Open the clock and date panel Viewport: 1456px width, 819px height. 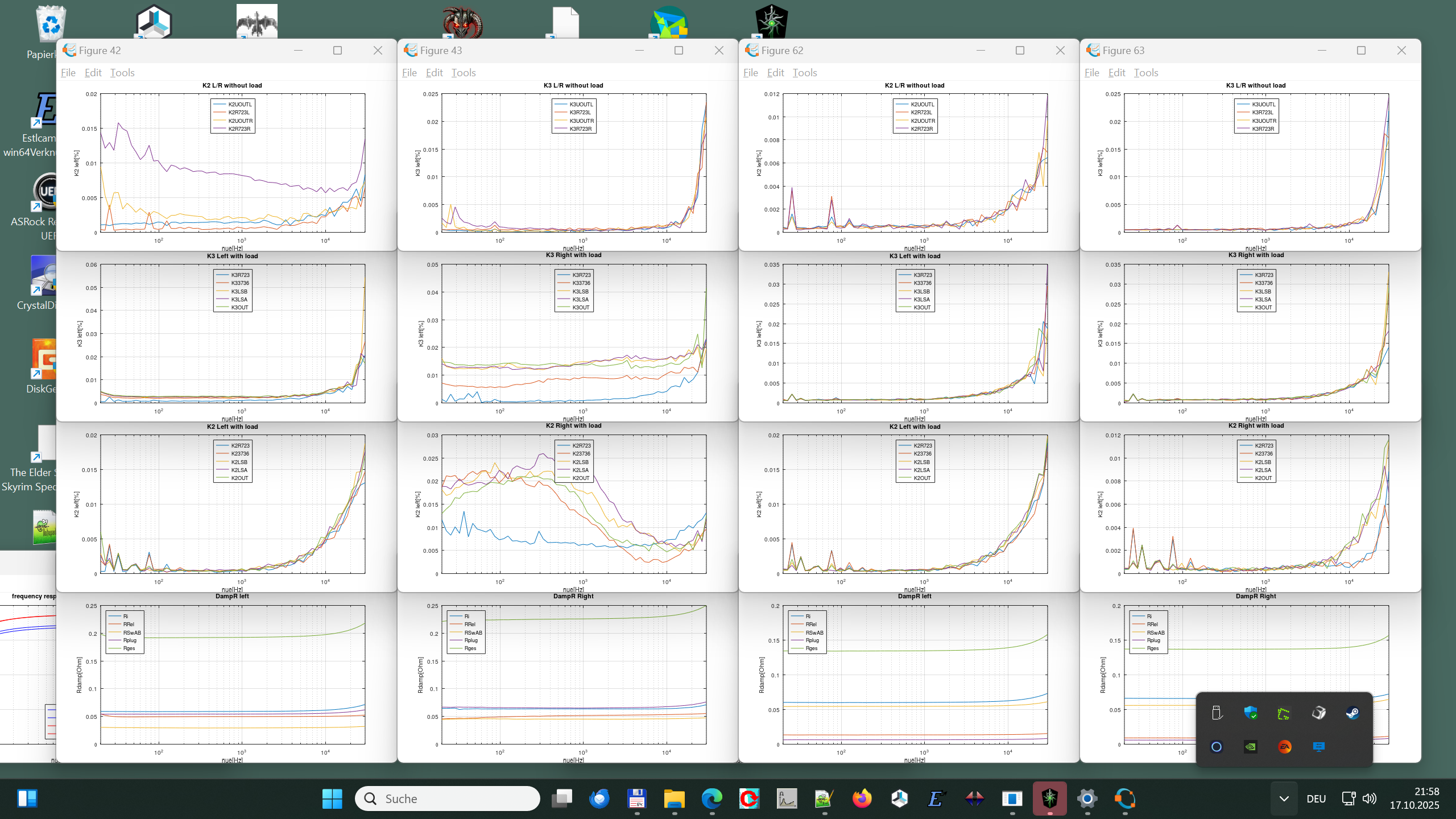(1414, 799)
